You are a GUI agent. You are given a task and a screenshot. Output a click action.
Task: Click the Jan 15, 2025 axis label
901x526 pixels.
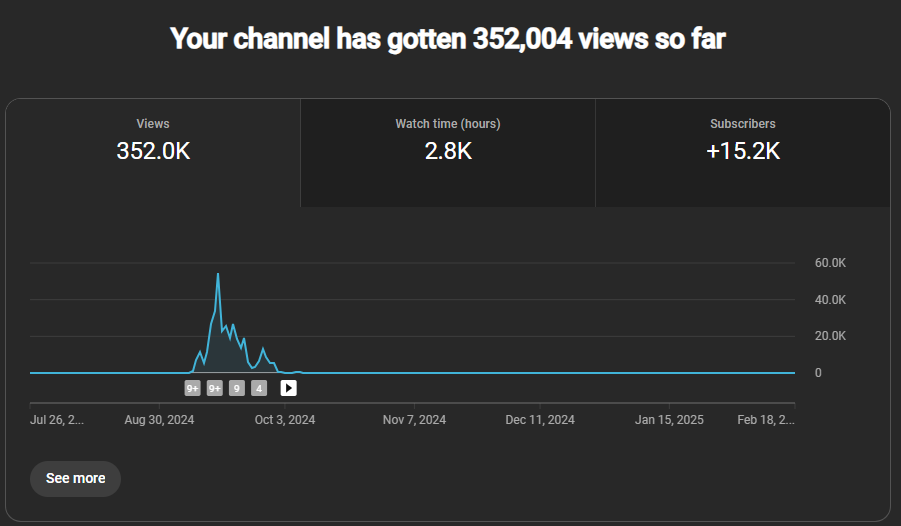click(x=669, y=420)
